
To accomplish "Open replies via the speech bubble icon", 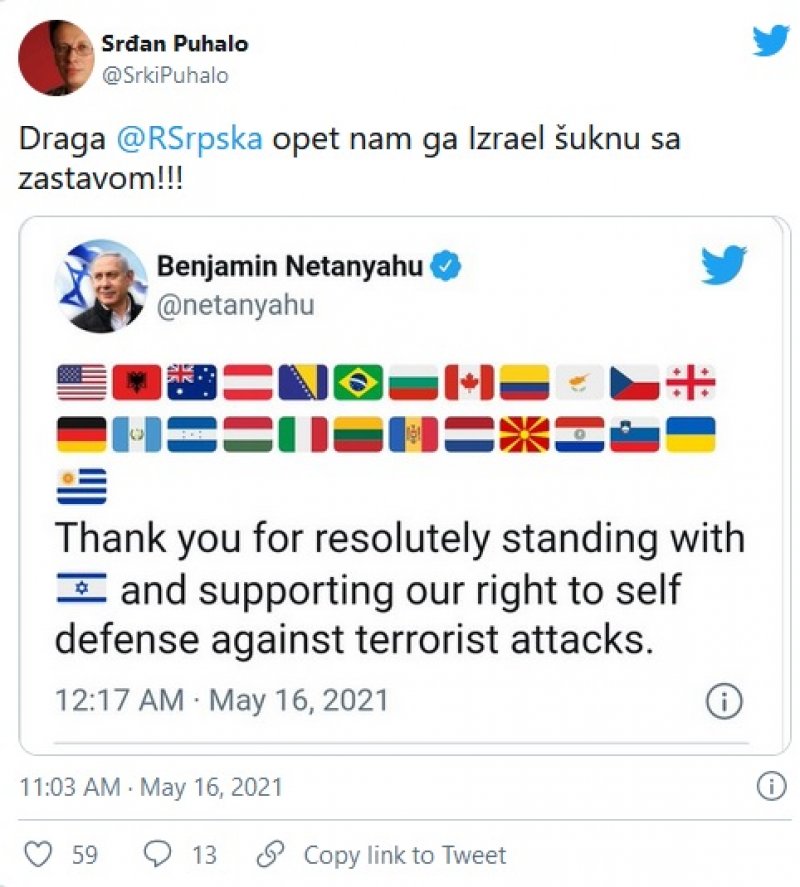I will 158,855.
